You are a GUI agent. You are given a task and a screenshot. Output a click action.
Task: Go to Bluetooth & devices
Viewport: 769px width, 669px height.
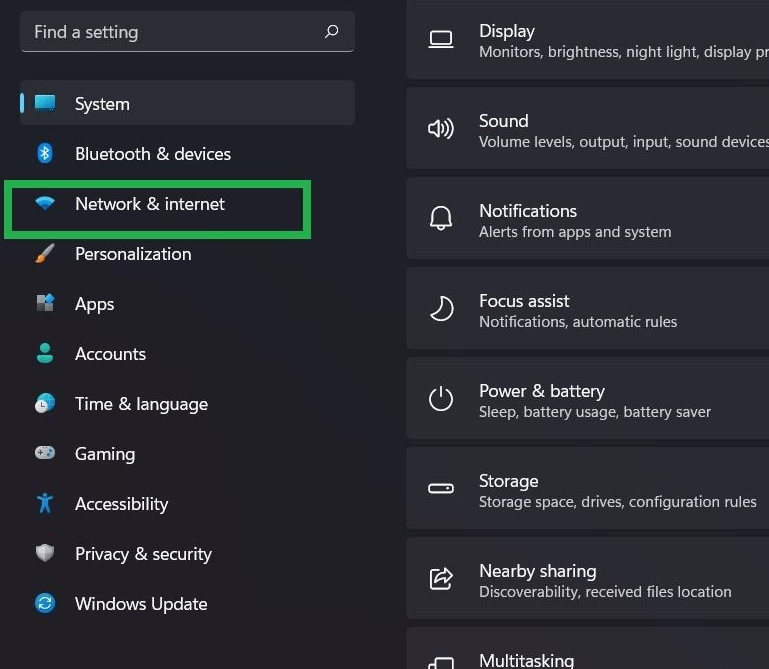pyautogui.click(x=152, y=154)
